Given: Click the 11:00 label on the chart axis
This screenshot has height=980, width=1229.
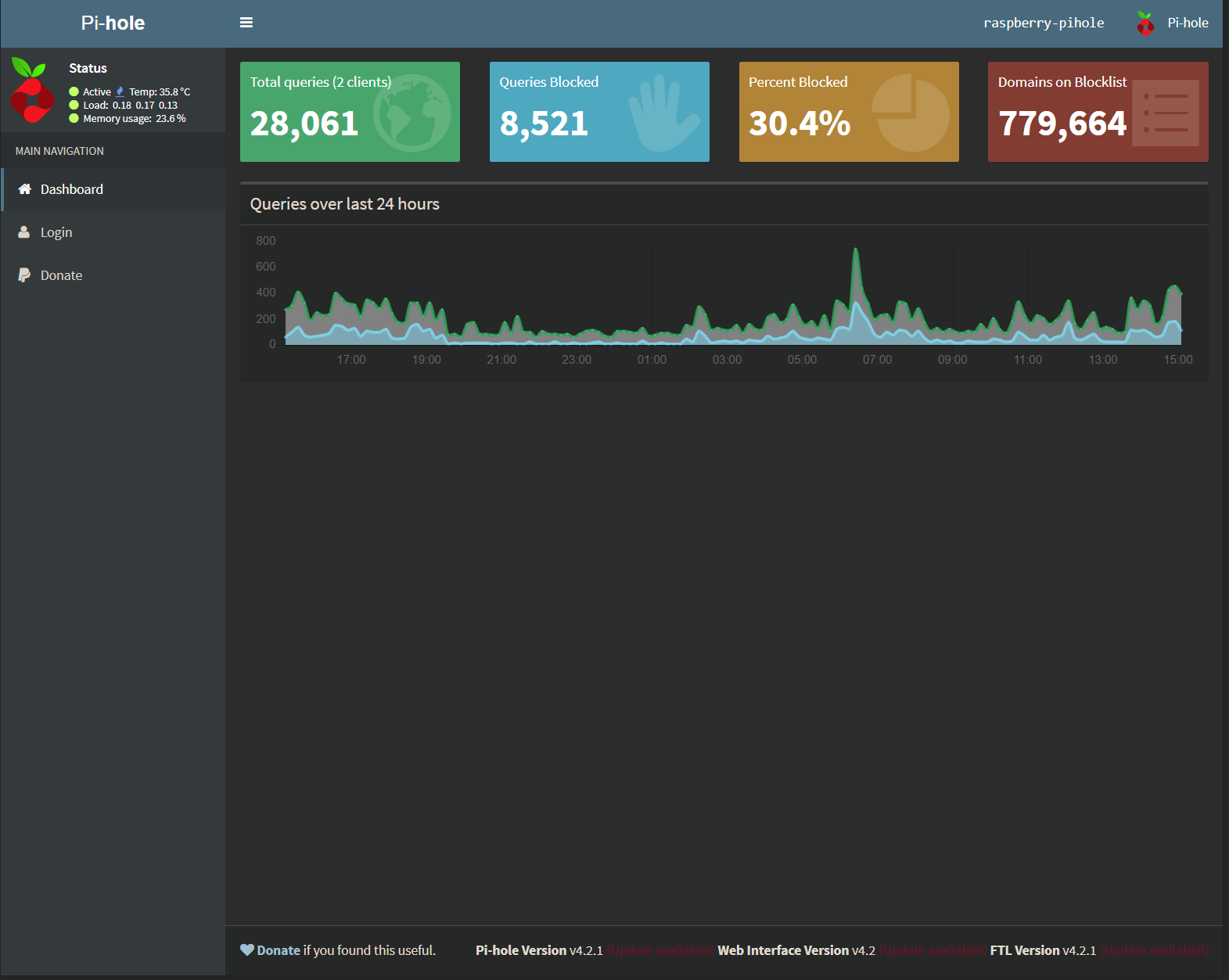Looking at the screenshot, I should [x=1028, y=360].
